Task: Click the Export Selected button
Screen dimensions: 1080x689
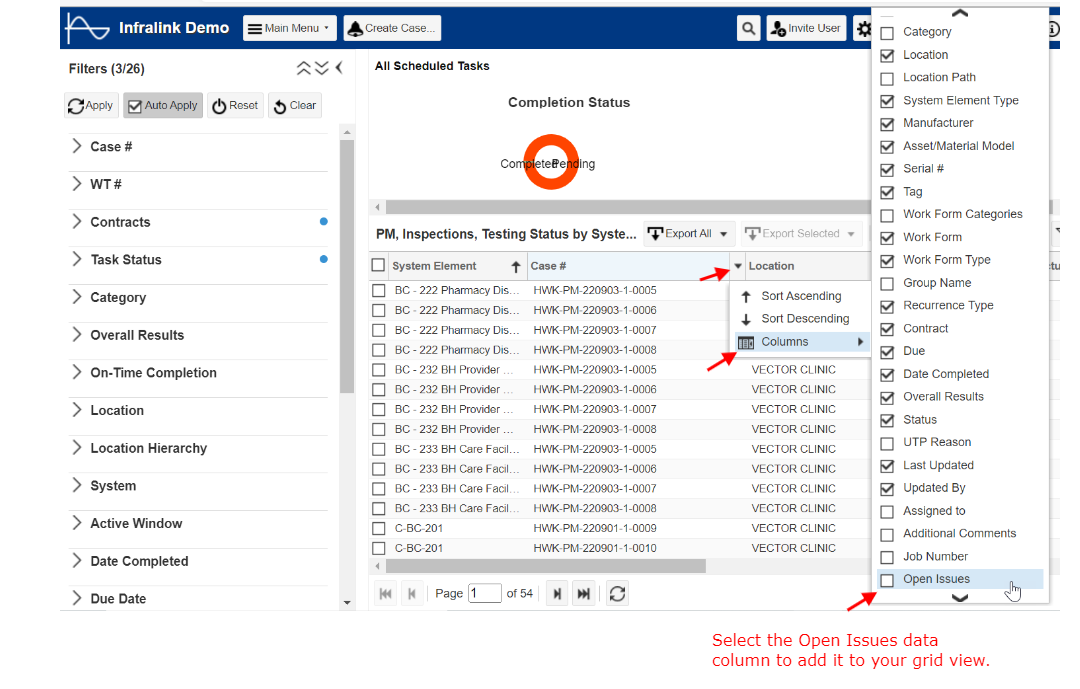Action: [802, 234]
